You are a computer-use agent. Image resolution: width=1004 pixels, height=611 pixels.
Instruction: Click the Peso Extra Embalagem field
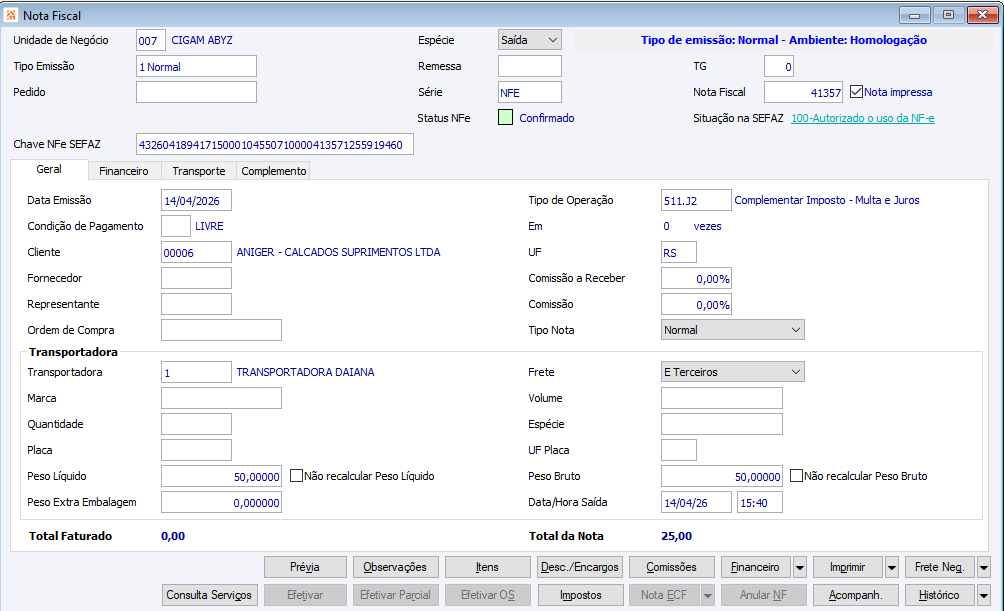click(x=221, y=502)
